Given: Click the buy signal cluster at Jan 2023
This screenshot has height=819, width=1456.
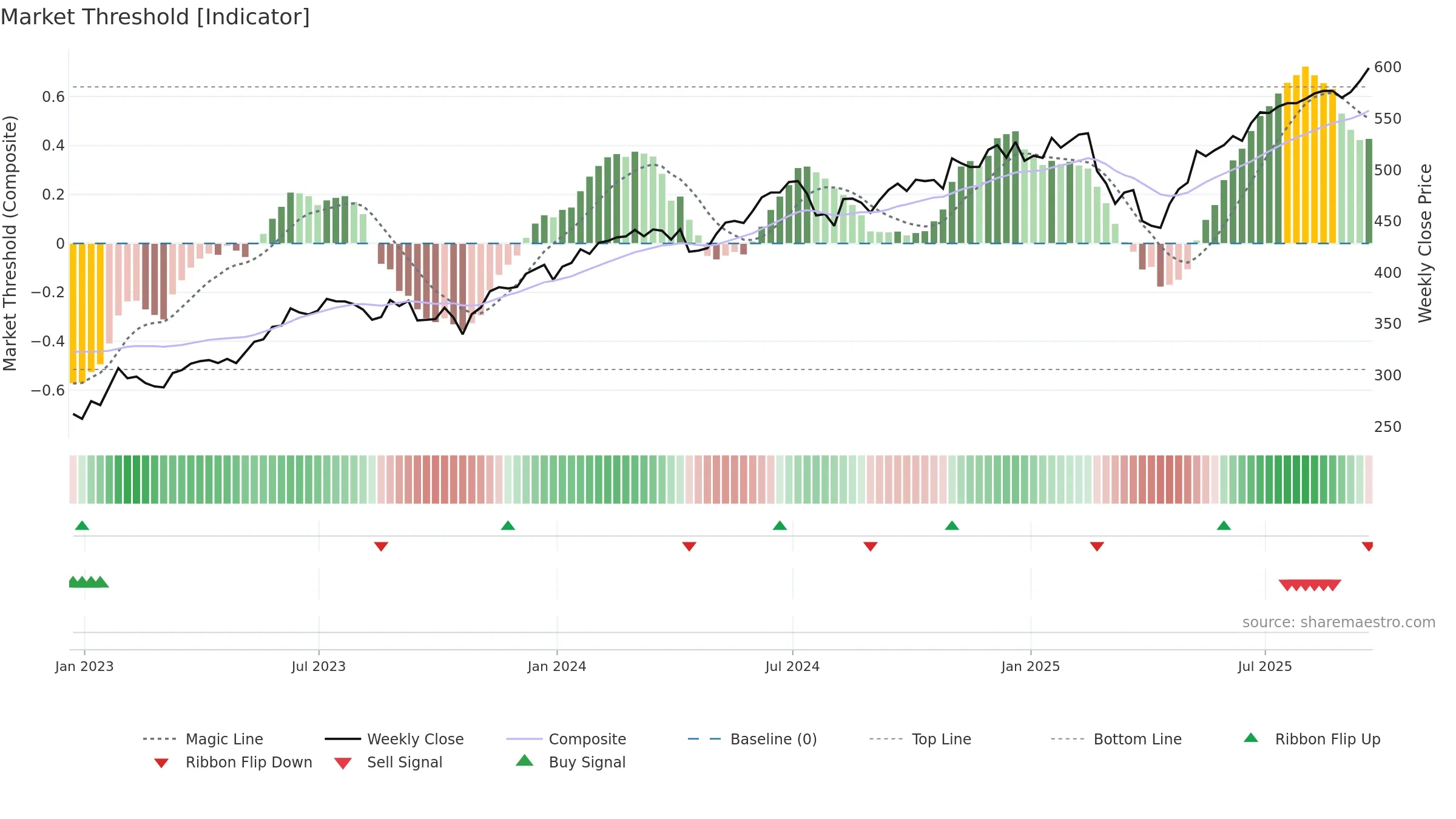Looking at the screenshot, I should [x=89, y=582].
